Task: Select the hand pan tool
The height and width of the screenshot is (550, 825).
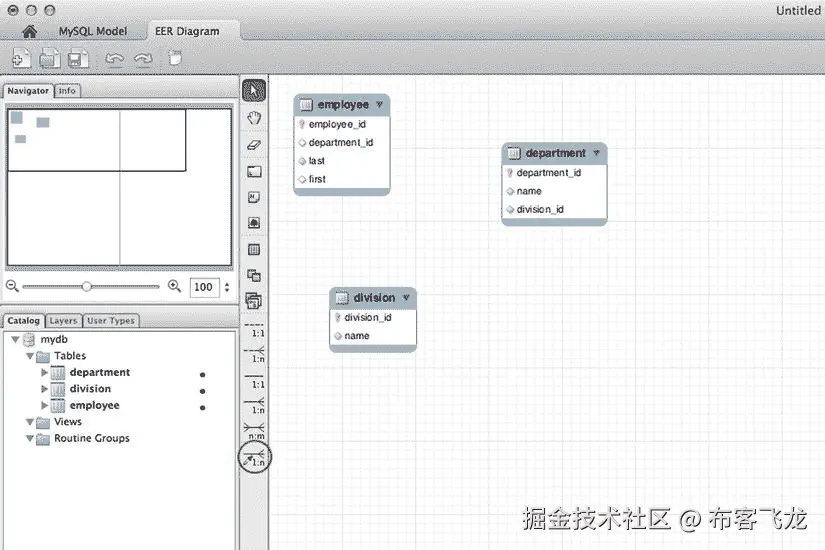Action: point(254,117)
